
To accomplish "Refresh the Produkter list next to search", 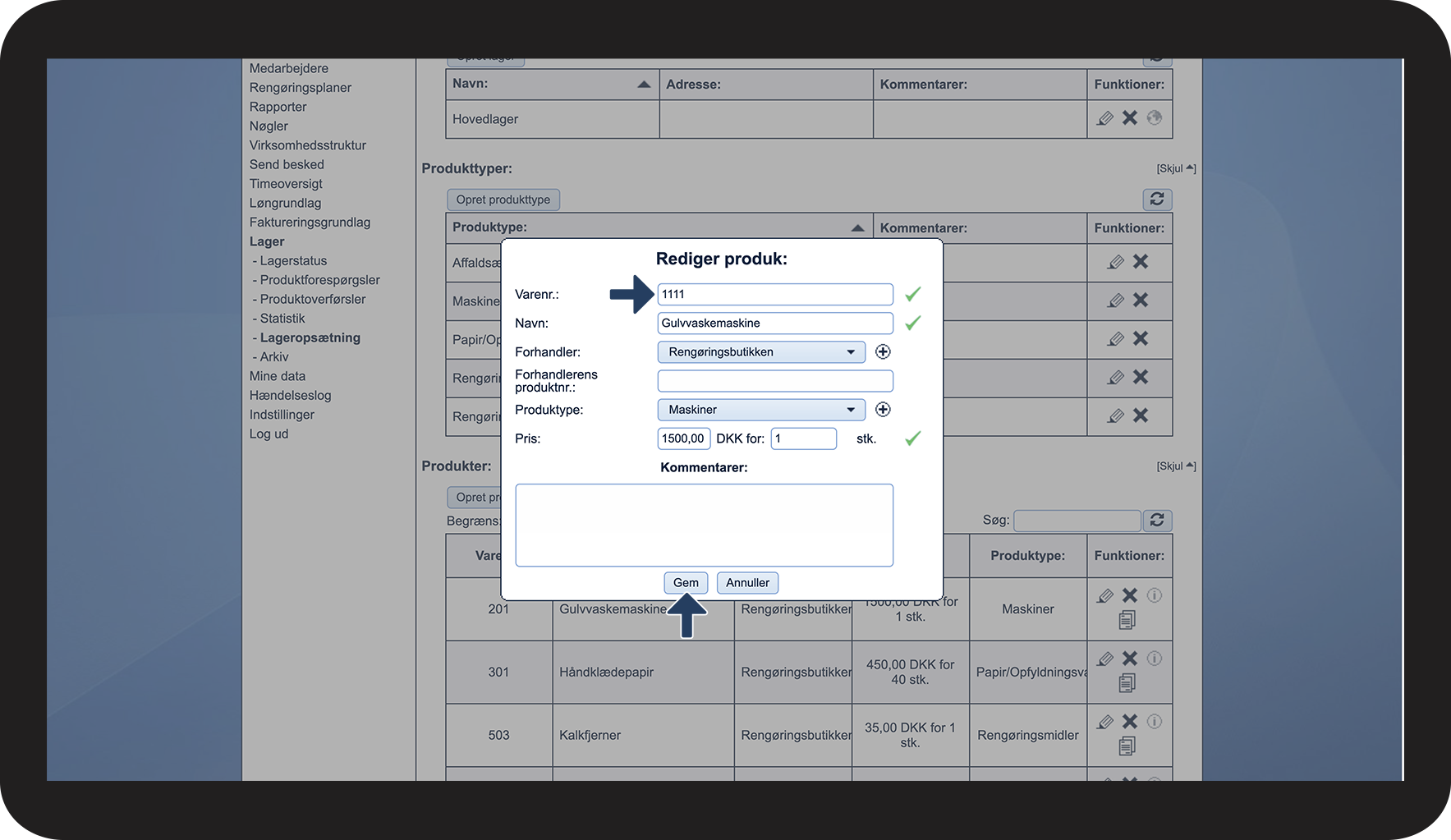I will (x=1157, y=521).
